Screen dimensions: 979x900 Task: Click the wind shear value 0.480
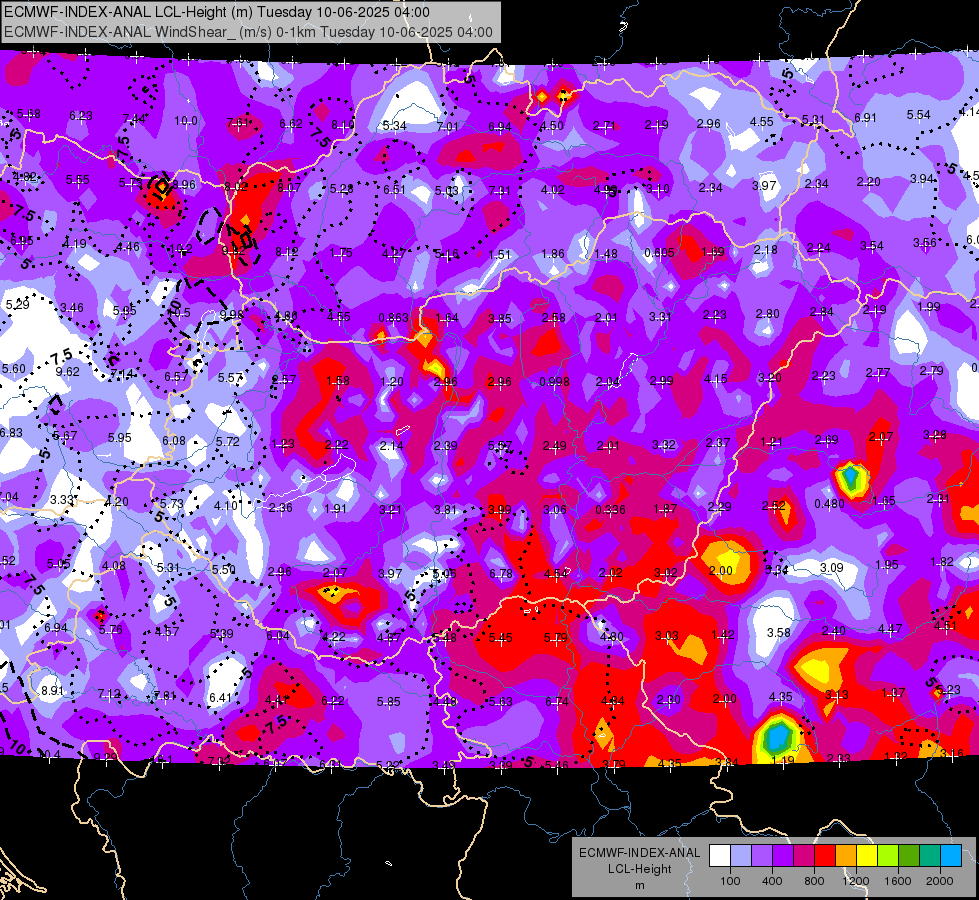(x=829, y=503)
